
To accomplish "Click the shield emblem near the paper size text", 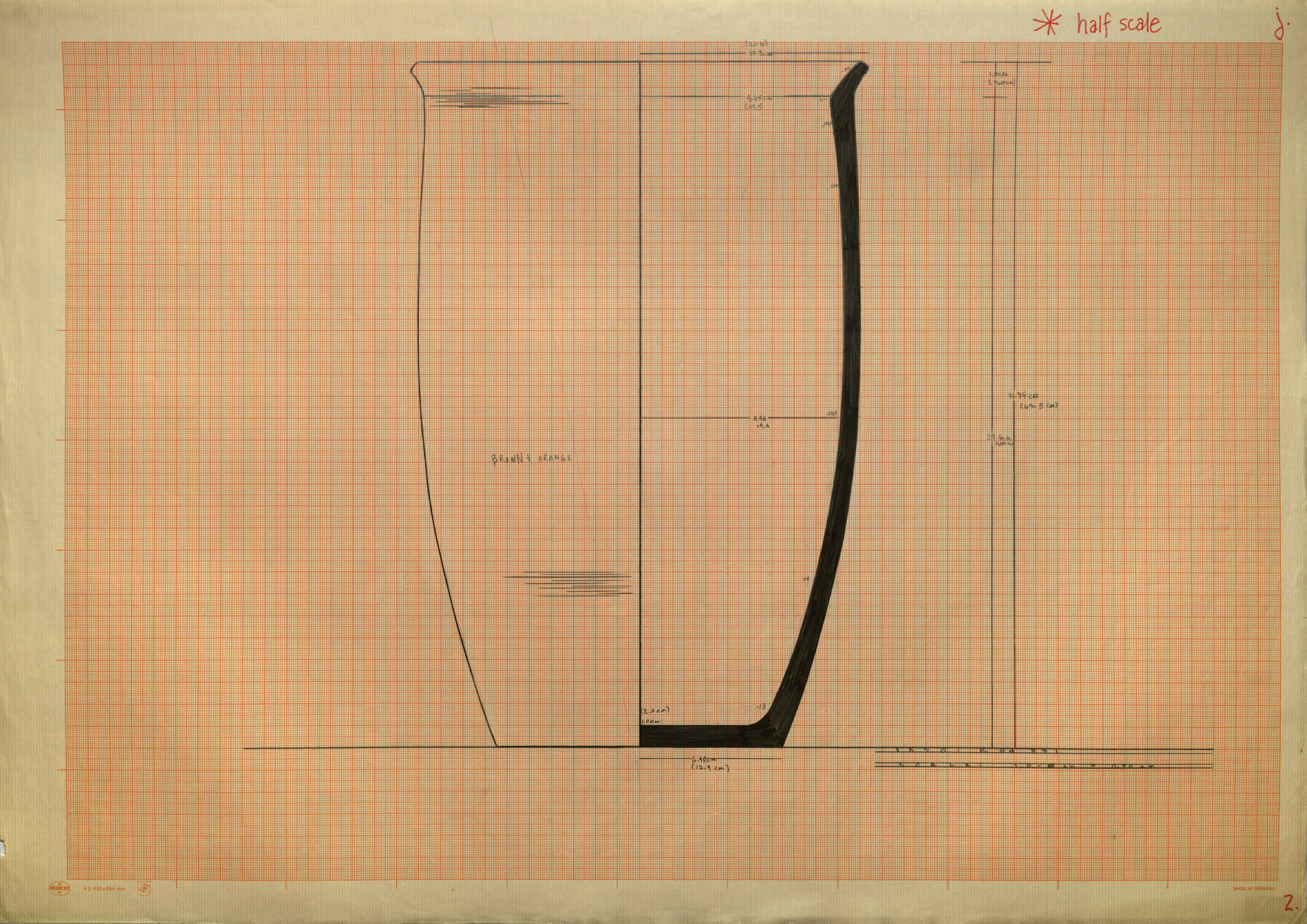I will pyautogui.click(x=143, y=888).
